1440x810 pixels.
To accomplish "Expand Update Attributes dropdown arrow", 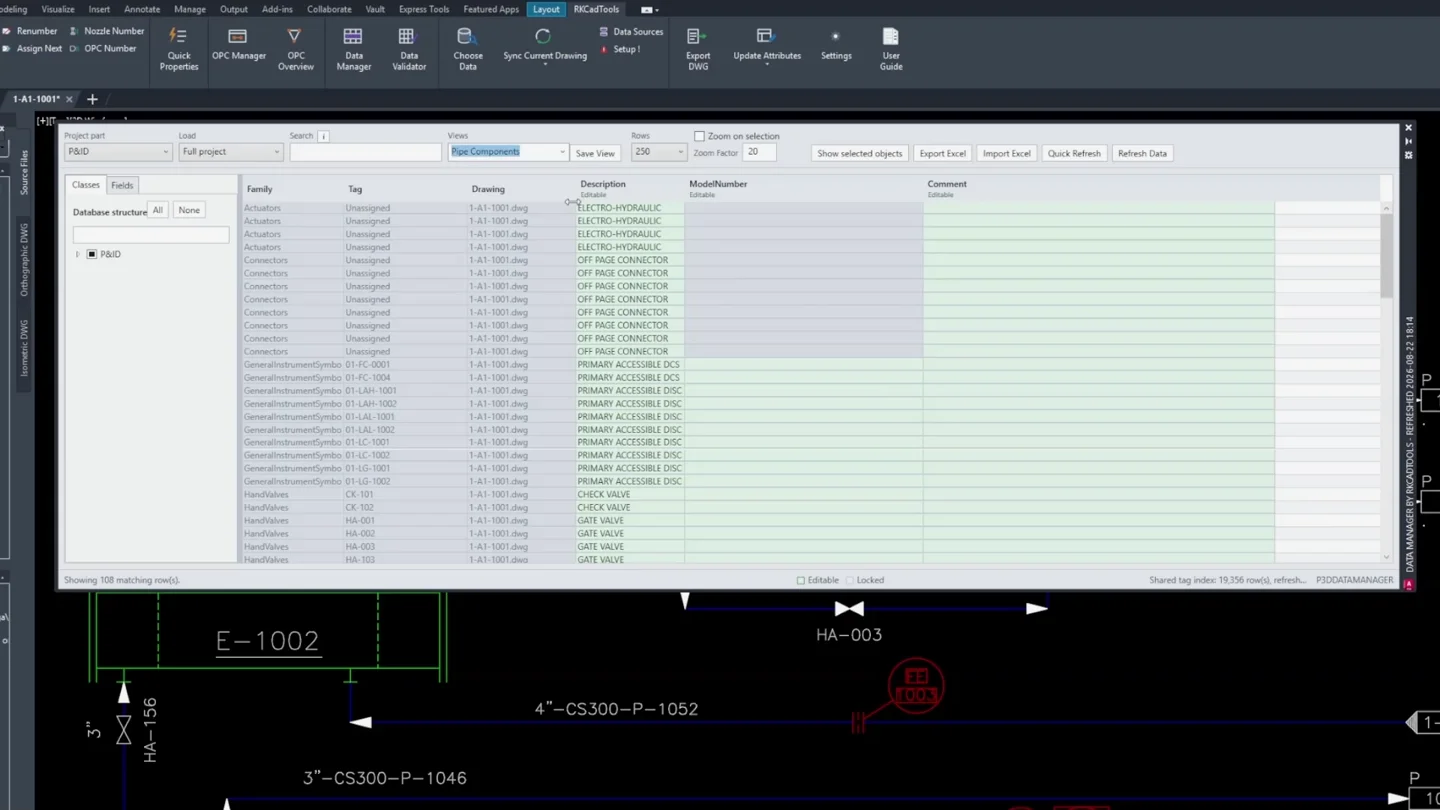I will pyautogui.click(x=767, y=65).
